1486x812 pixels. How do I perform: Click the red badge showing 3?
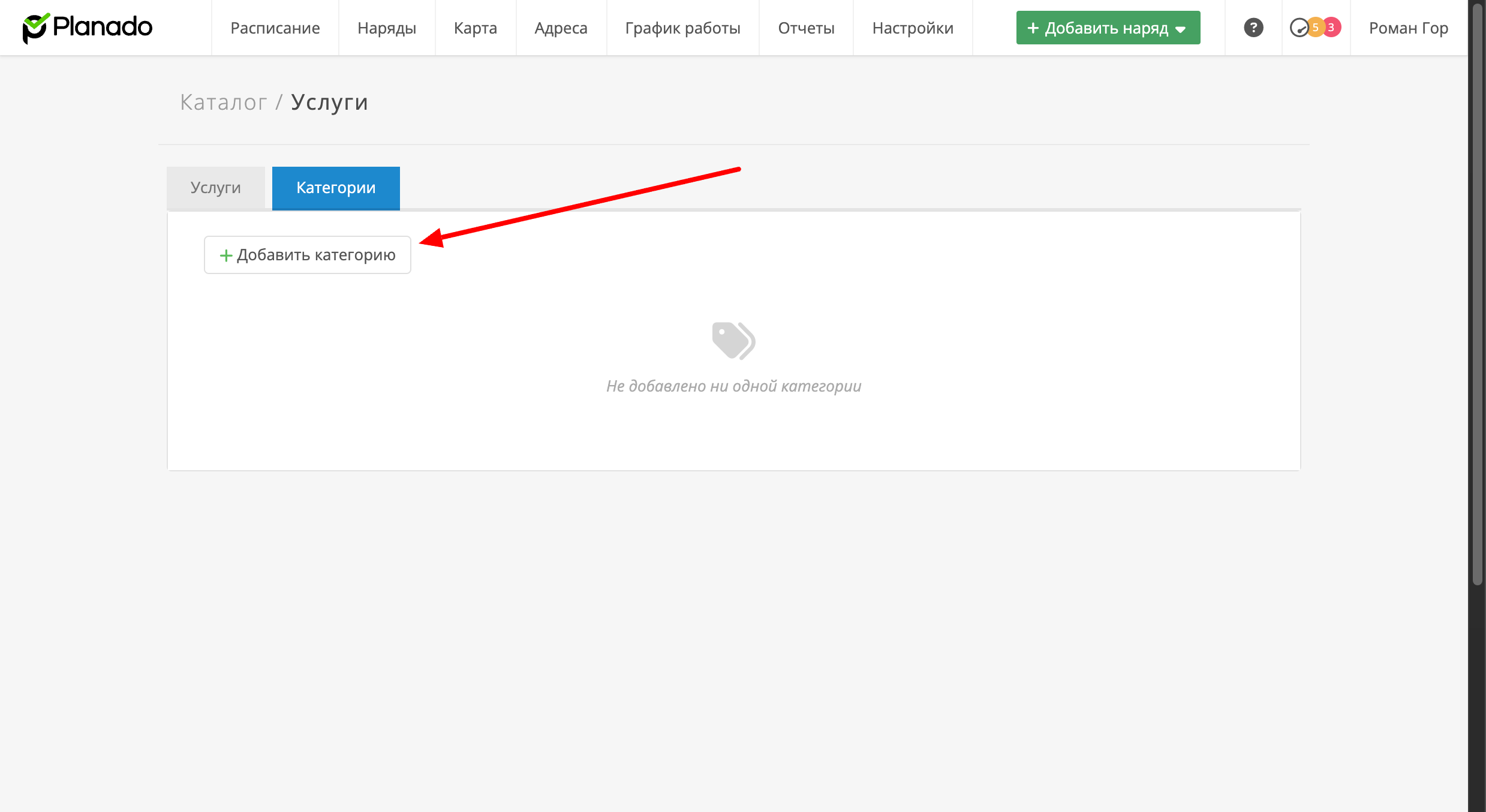tap(1331, 28)
